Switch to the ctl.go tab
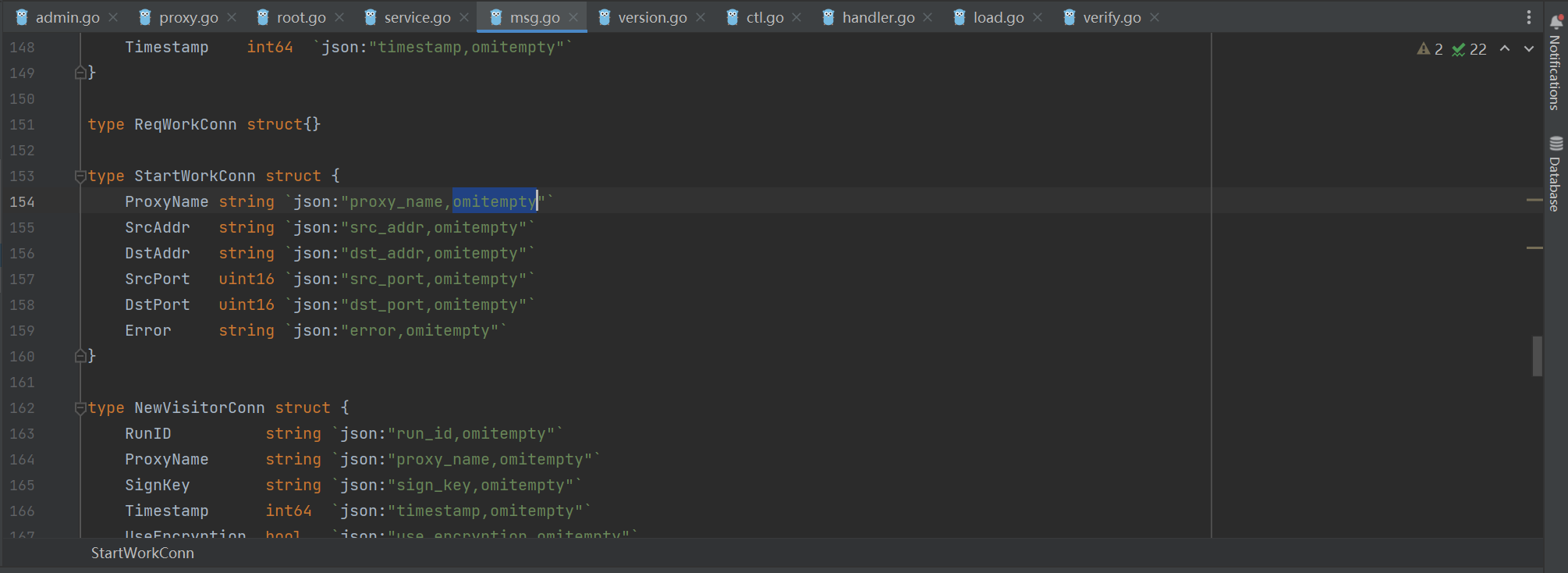This screenshot has height=573, width=1568. click(755, 17)
